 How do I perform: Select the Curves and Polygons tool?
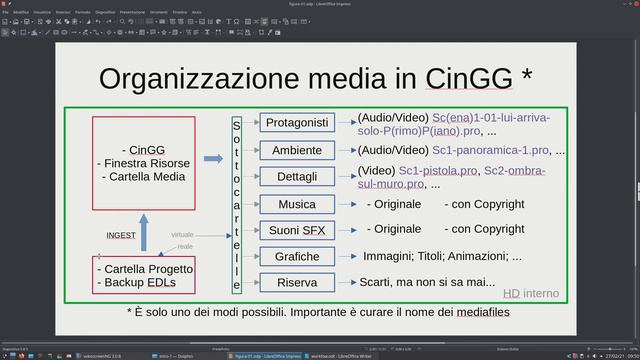(85, 32)
